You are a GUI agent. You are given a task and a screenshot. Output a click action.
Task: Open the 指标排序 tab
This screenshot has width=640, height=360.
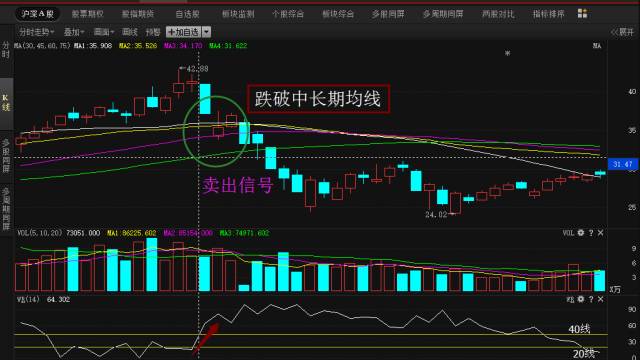(548, 14)
